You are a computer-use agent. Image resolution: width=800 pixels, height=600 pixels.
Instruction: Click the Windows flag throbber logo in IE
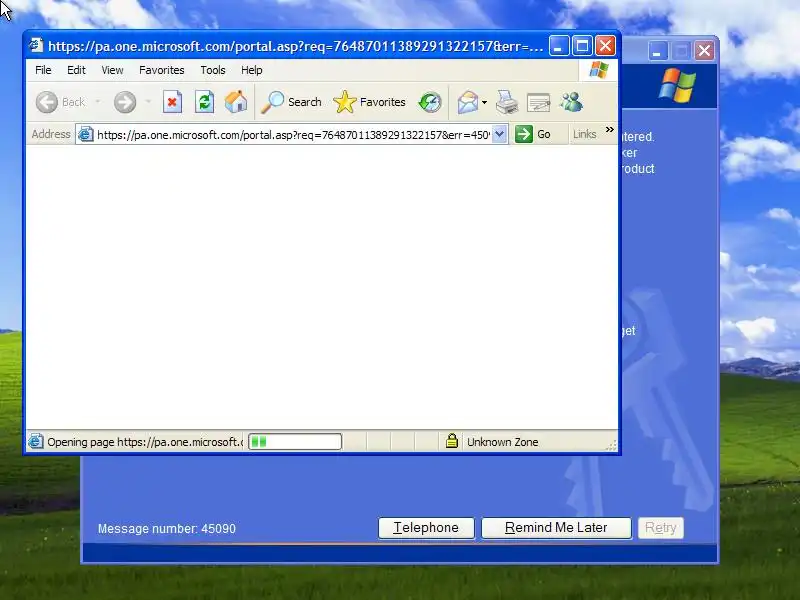[x=598, y=70]
